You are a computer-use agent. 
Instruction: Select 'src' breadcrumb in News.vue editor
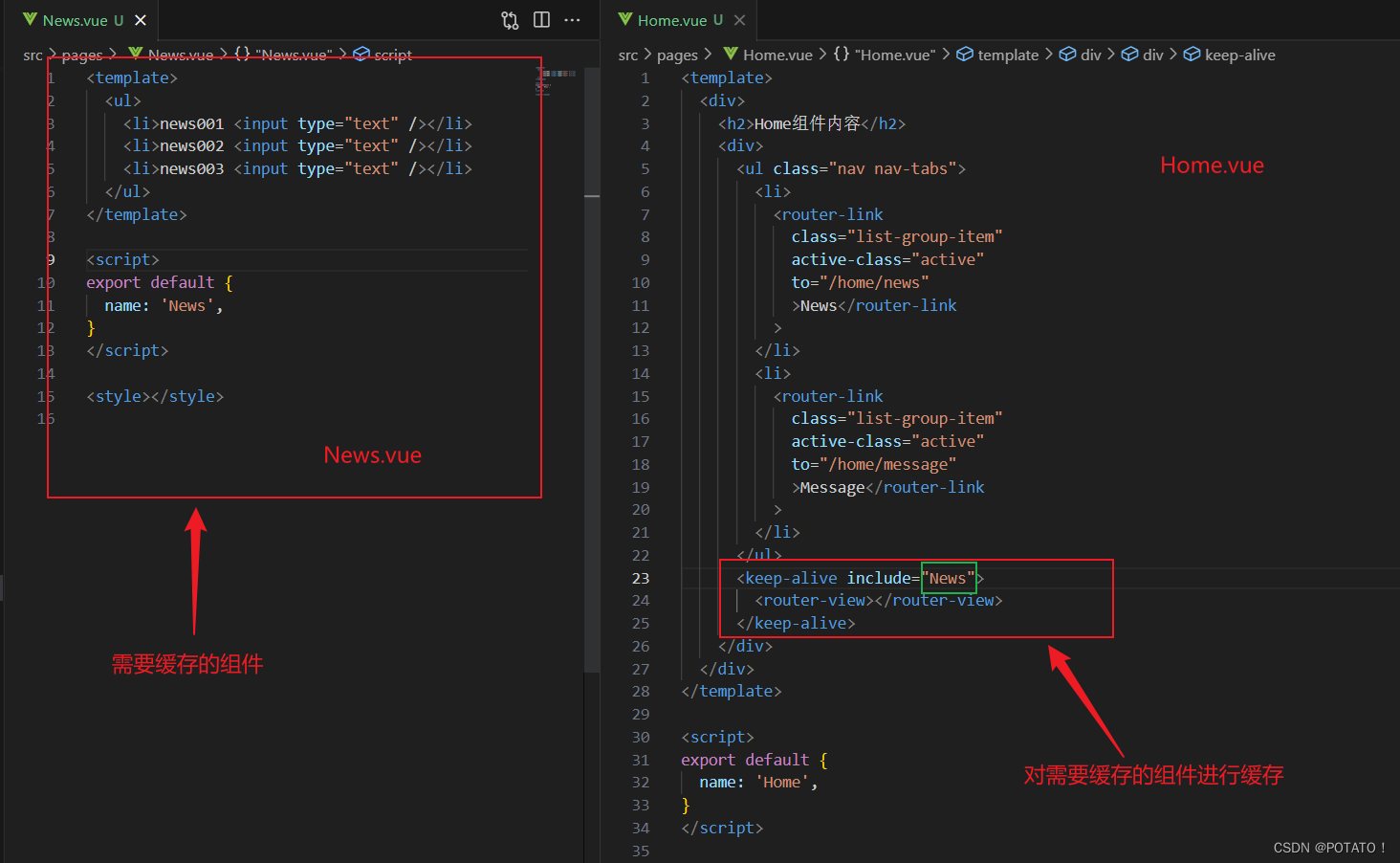click(x=33, y=55)
